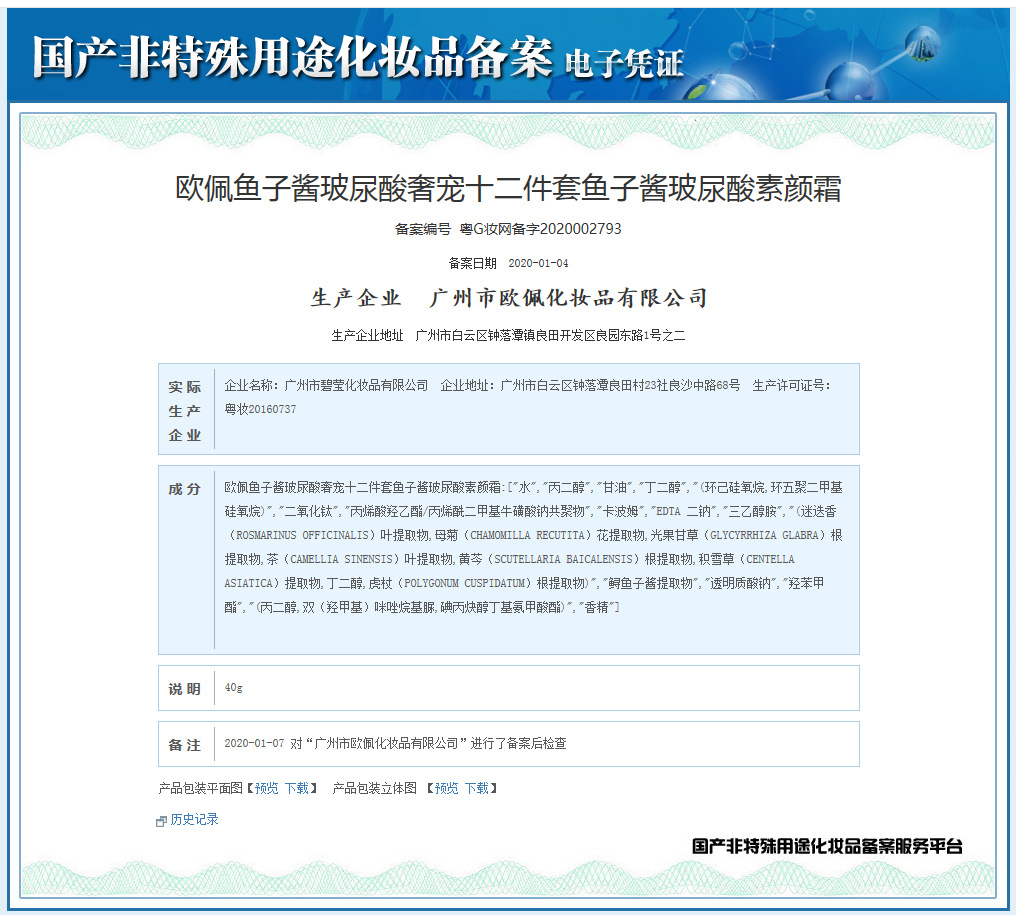Click the product name heading
The image size is (1016, 915).
tap(508, 188)
